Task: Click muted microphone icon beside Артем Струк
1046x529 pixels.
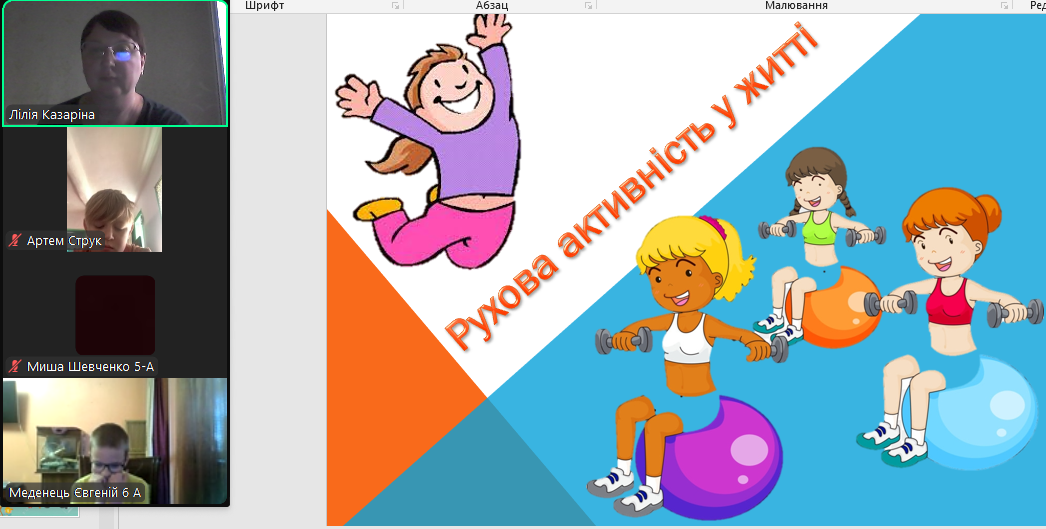Action: tap(15, 240)
